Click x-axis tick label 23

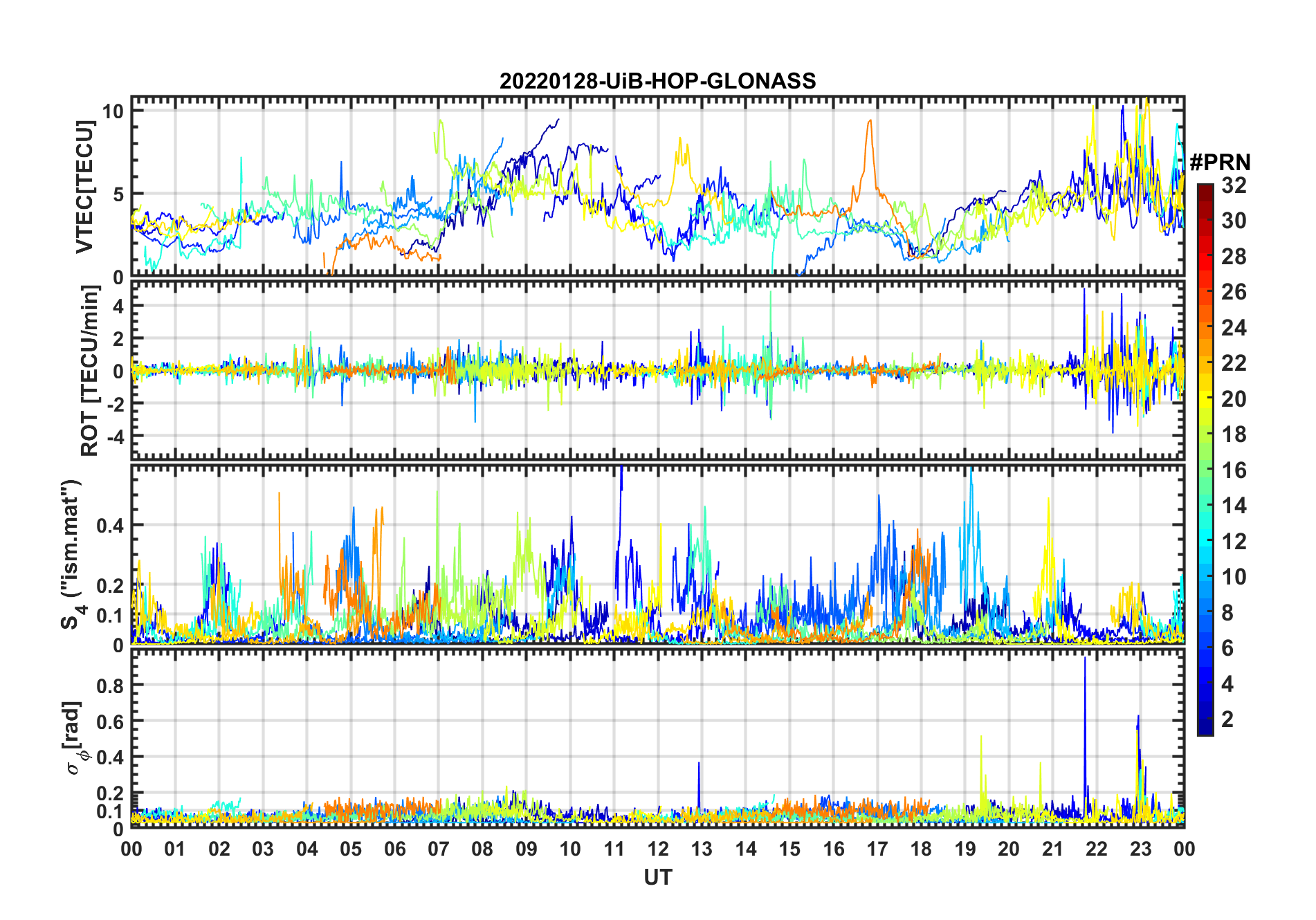(x=1140, y=849)
